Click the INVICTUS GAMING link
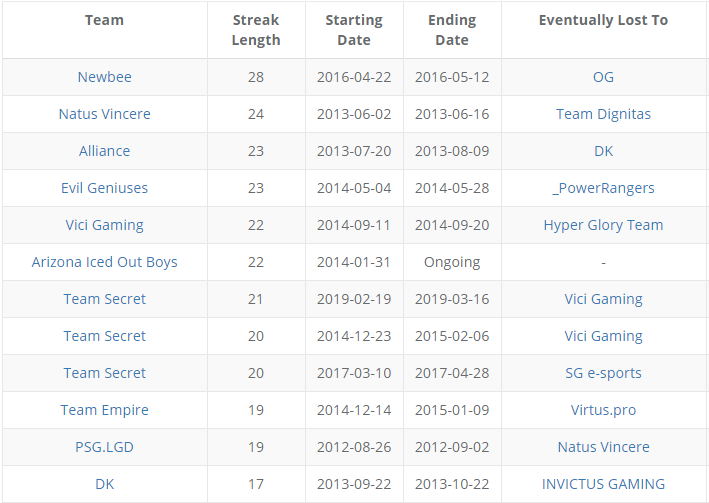Image resolution: width=709 pixels, height=503 pixels. (x=603, y=484)
